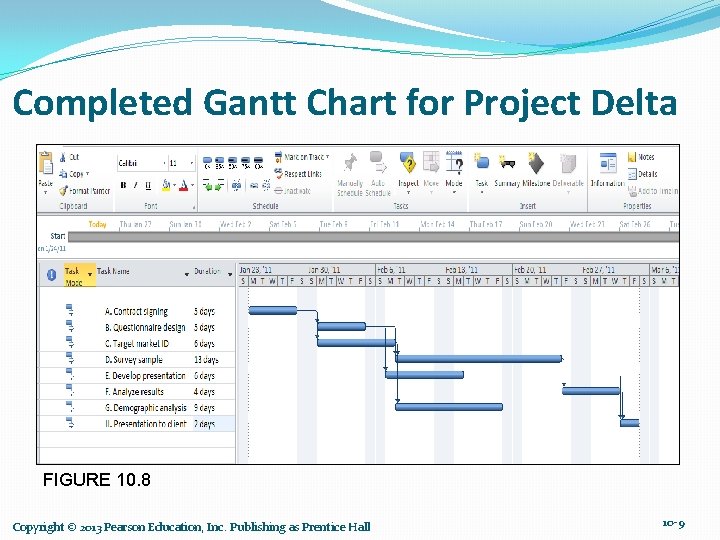Click the background fill color bucket
The height and width of the screenshot is (540, 720).
(x=166, y=185)
